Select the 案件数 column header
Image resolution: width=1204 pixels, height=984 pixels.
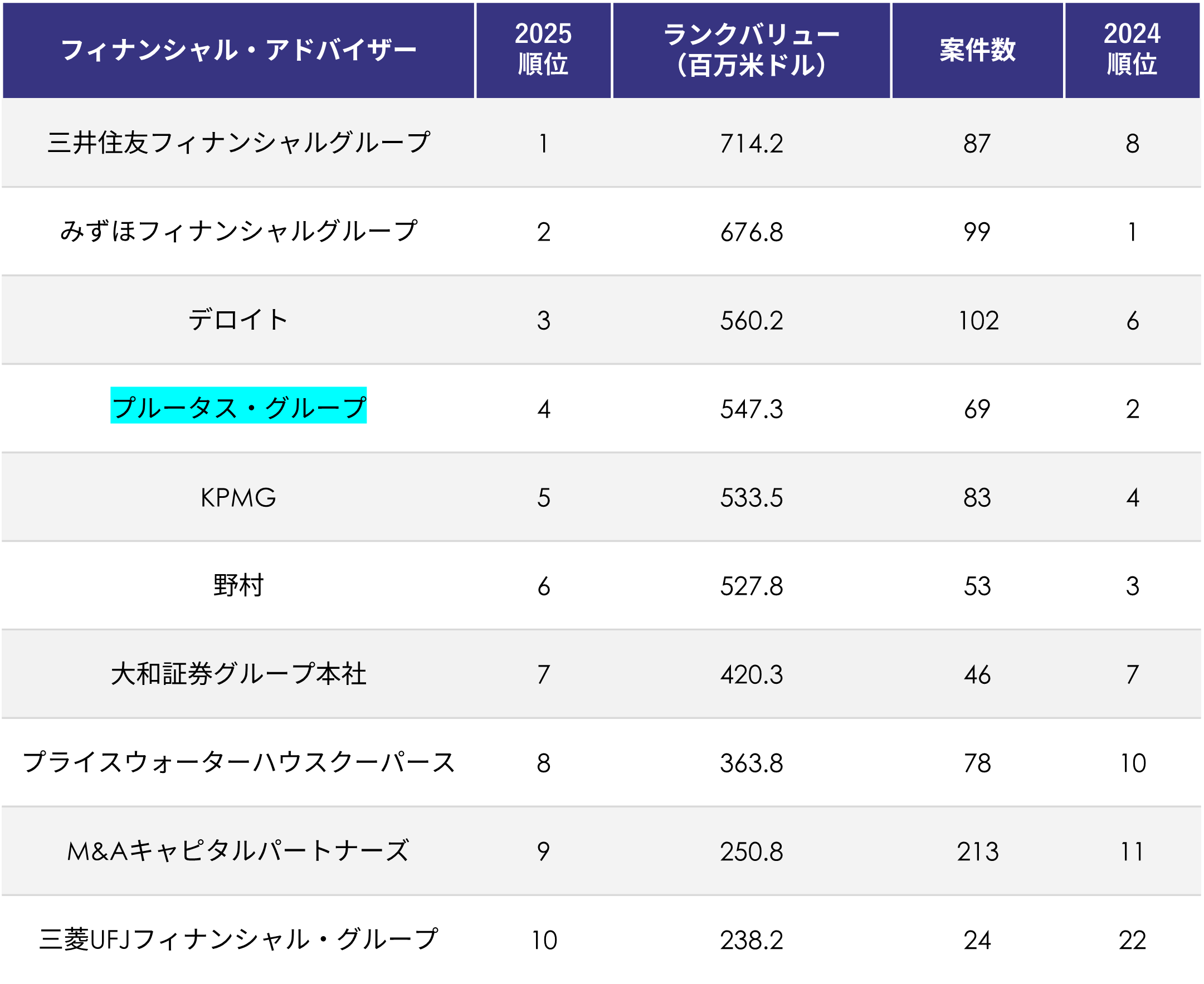point(977,51)
